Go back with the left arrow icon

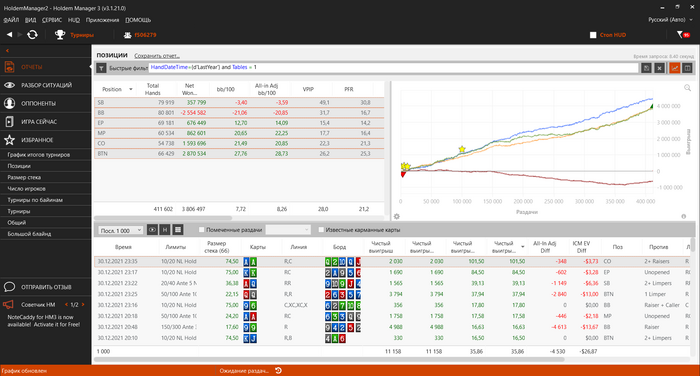[9, 34]
